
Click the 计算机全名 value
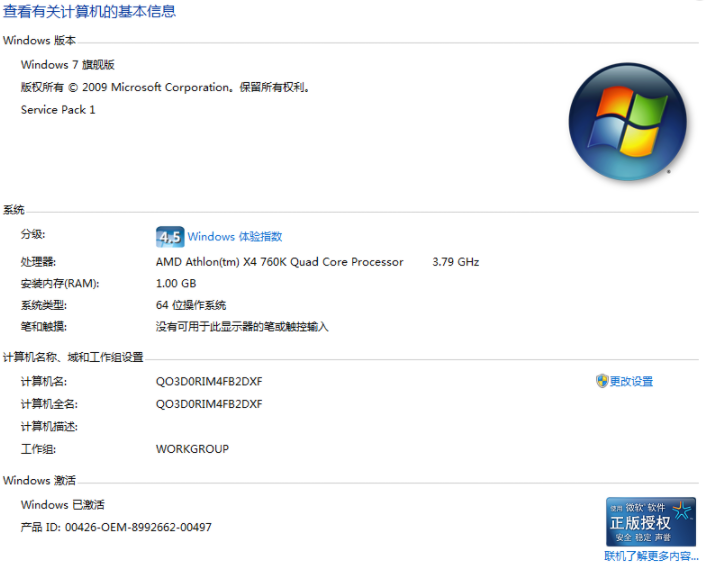pos(209,404)
